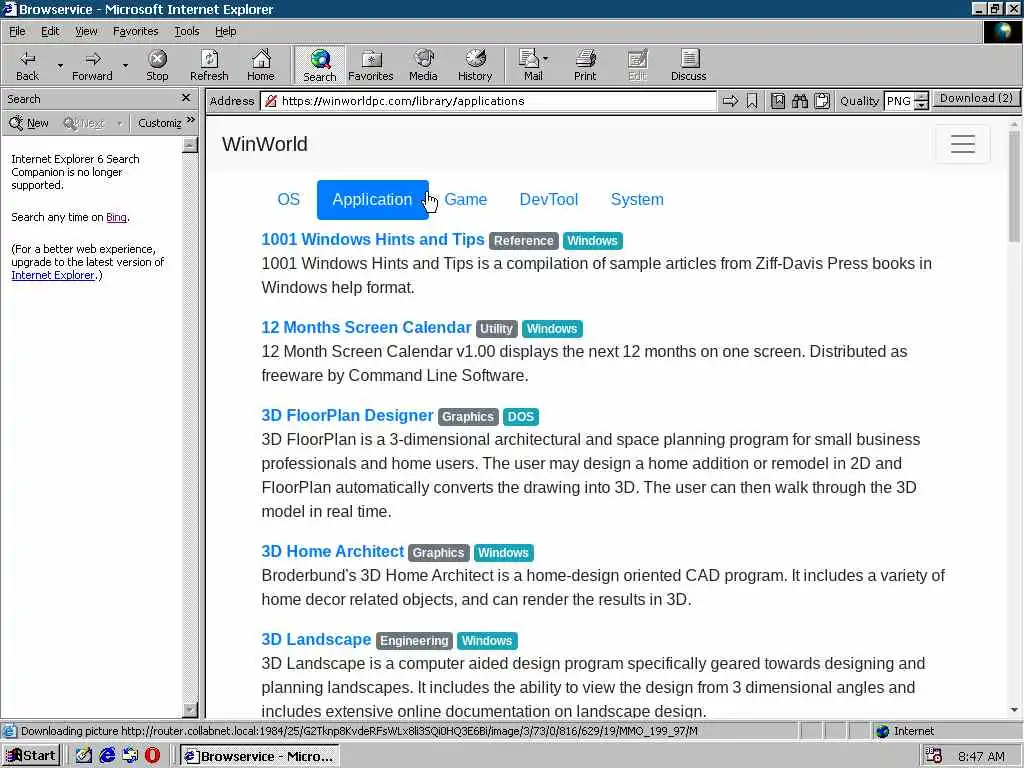Open the View menu
This screenshot has height=768, width=1024.
[86, 31]
